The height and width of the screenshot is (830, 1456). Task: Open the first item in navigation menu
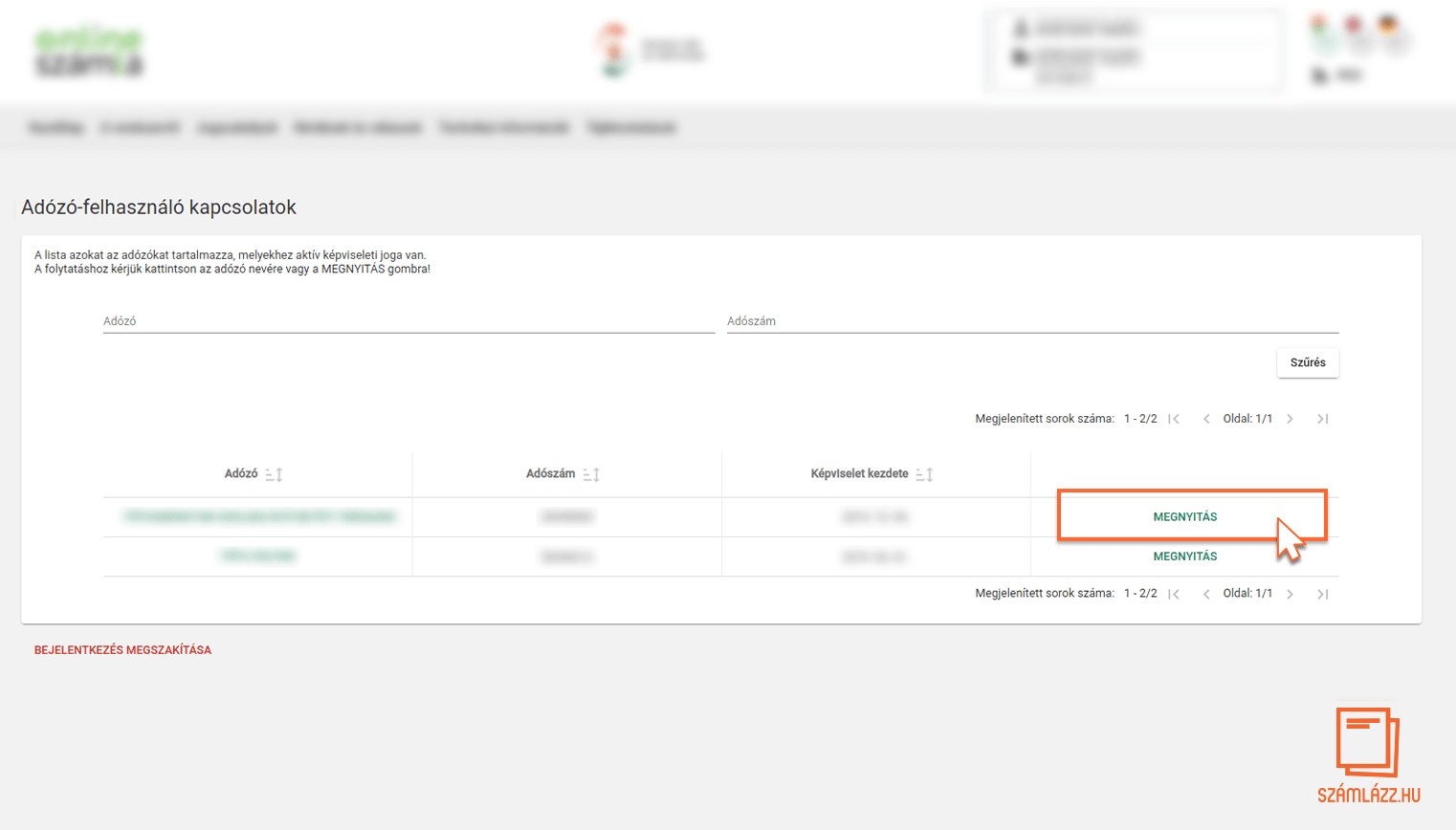click(55, 127)
